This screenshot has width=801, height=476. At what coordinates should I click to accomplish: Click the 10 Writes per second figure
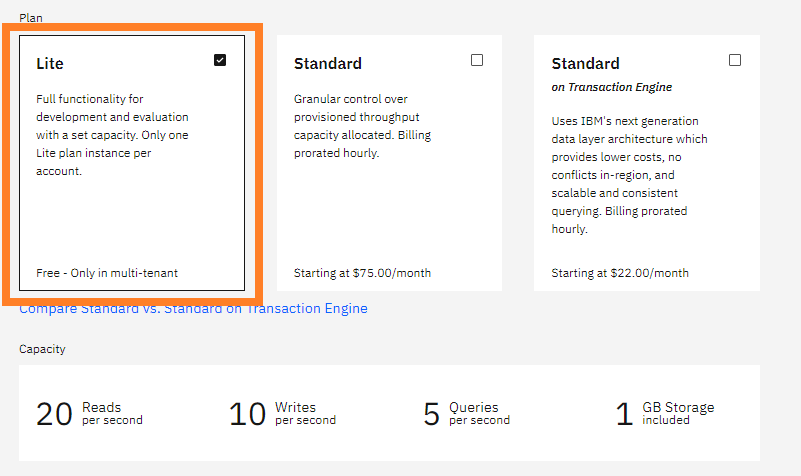[x=282, y=413]
